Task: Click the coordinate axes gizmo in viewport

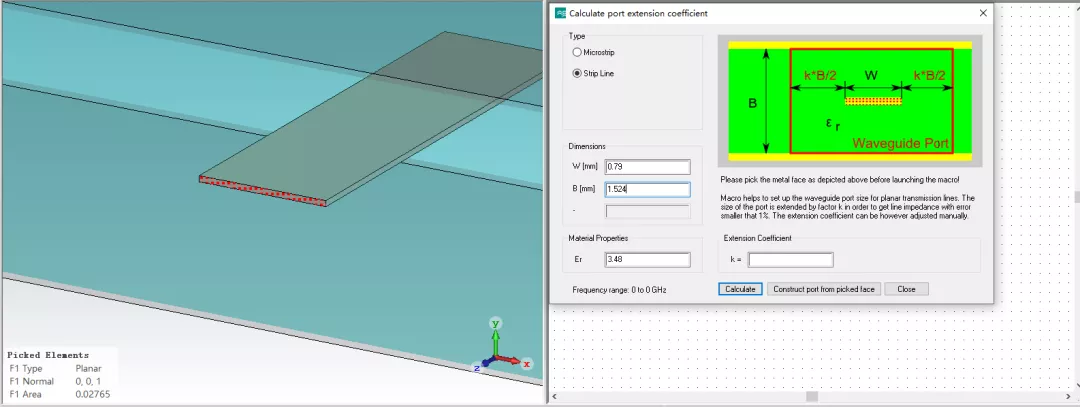Action: (x=501, y=346)
